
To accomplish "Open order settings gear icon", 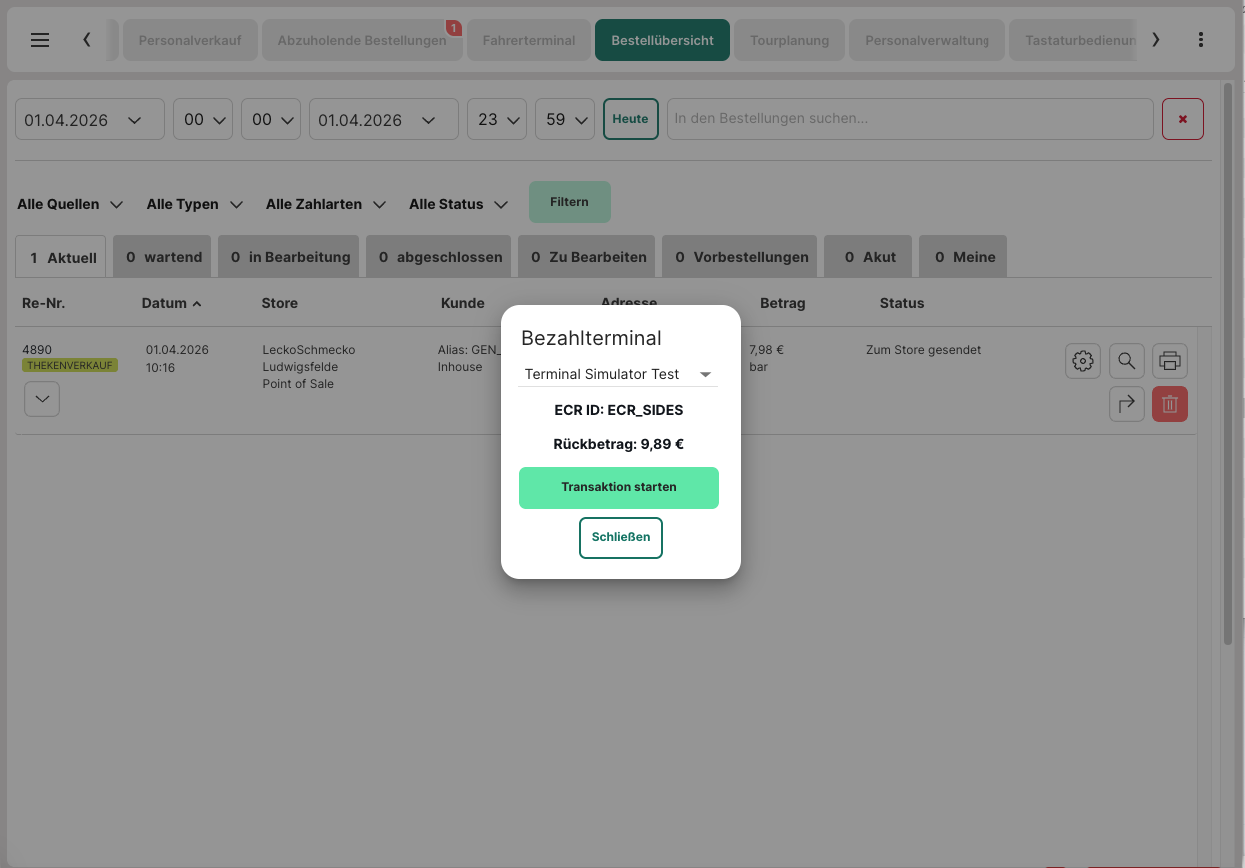I will coord(1083,361).
